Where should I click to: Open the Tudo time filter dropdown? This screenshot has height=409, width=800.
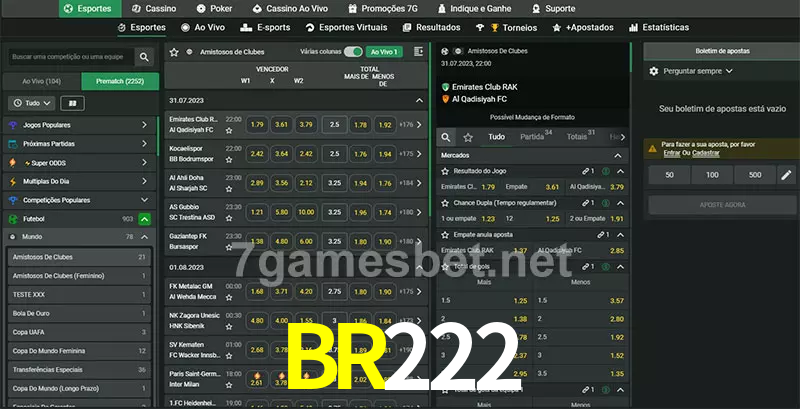click(32, 103)
